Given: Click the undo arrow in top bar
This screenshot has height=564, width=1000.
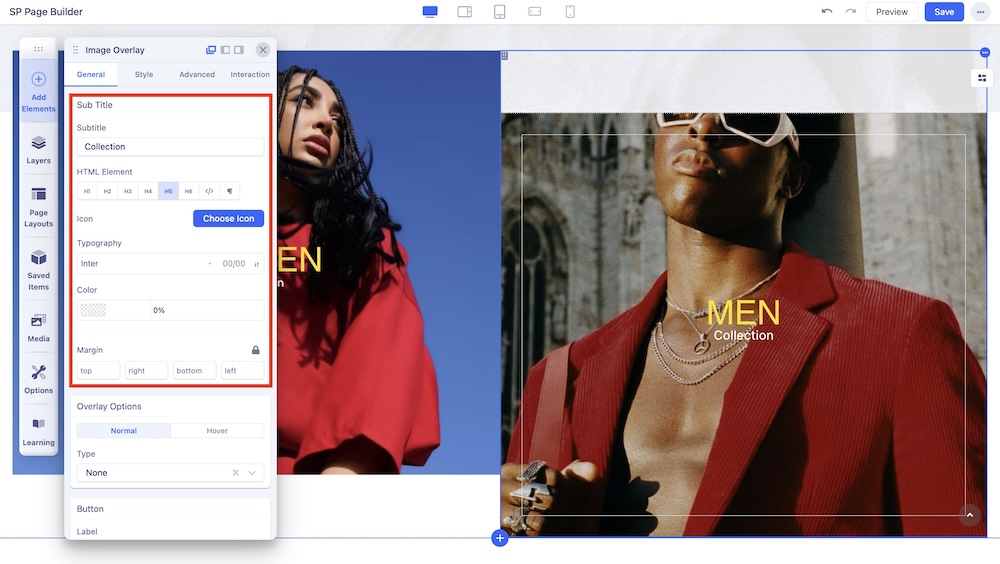Looking at the screenshot, I should click(826, 12).
